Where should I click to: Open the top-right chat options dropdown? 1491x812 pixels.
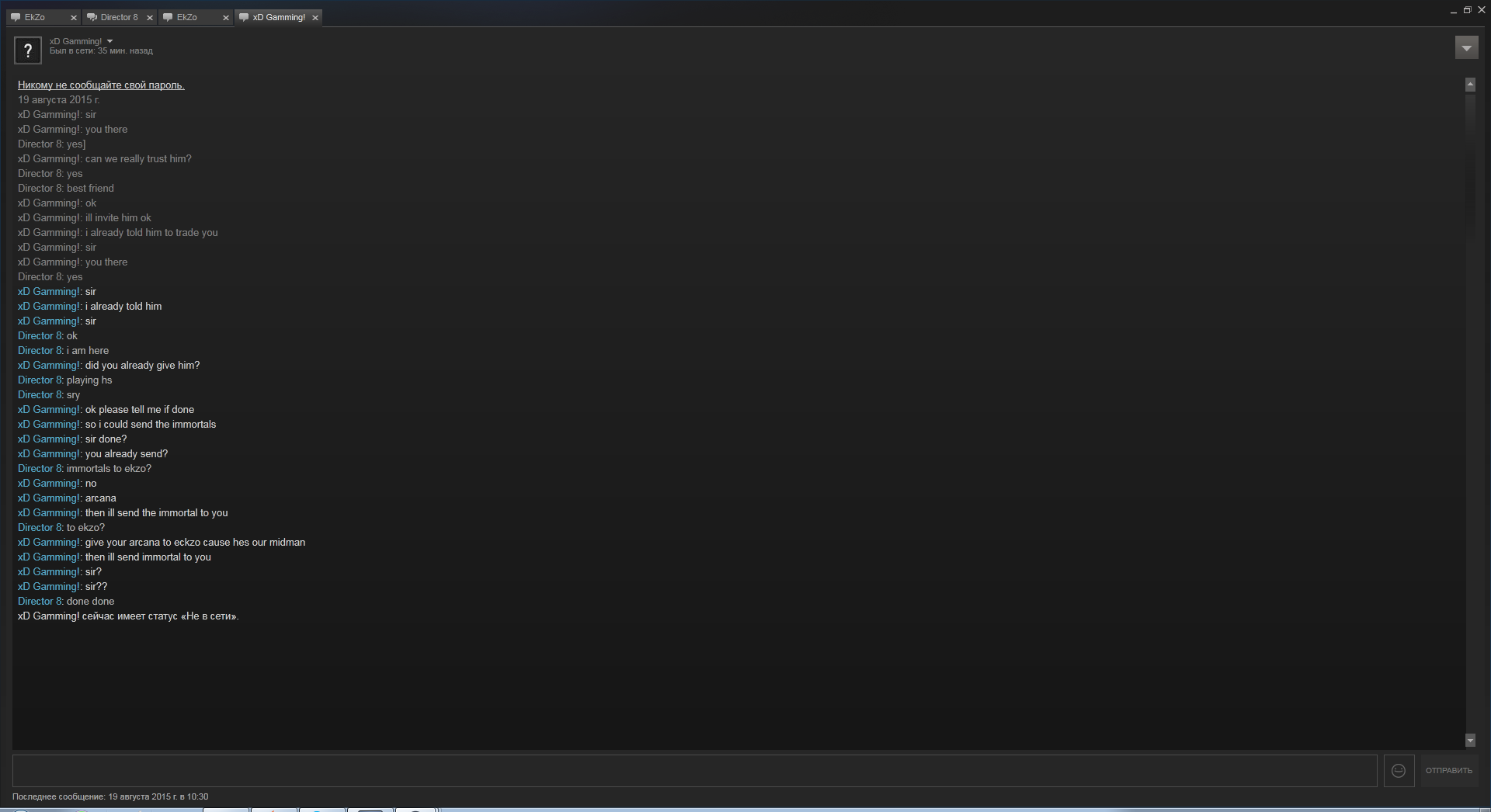pyautogui.click(x=1466, y=48)
